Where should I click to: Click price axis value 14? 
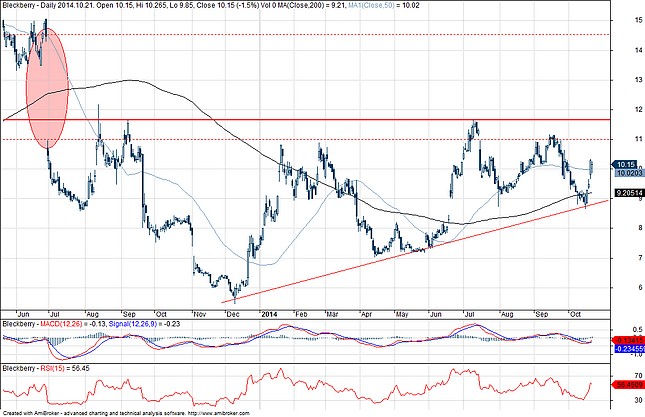tap(638, 50)
